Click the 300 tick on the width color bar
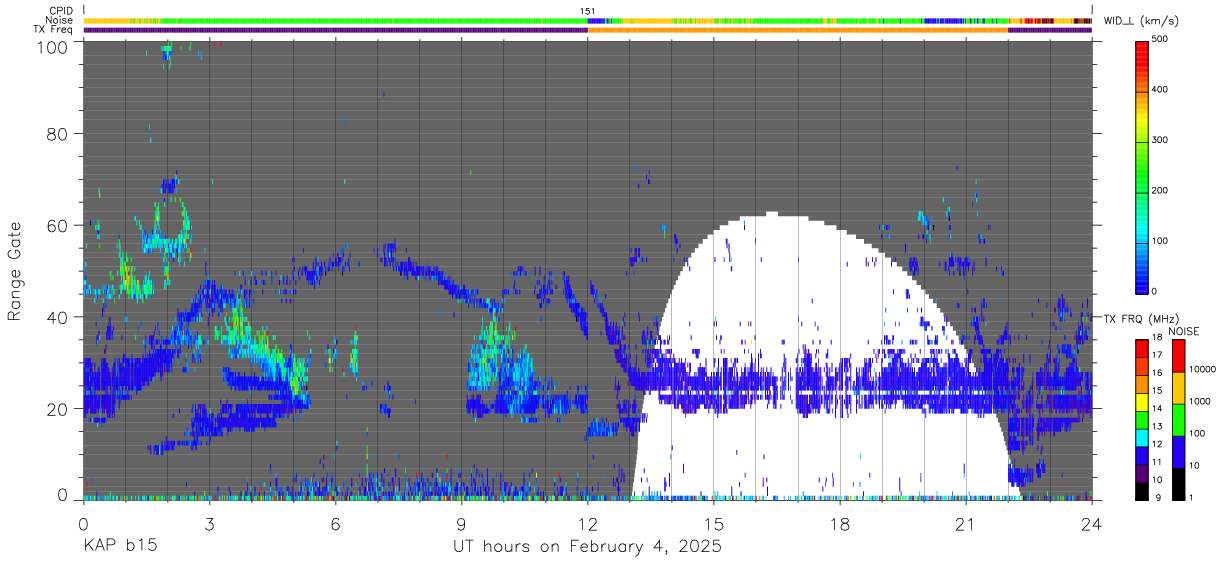 1162,140
